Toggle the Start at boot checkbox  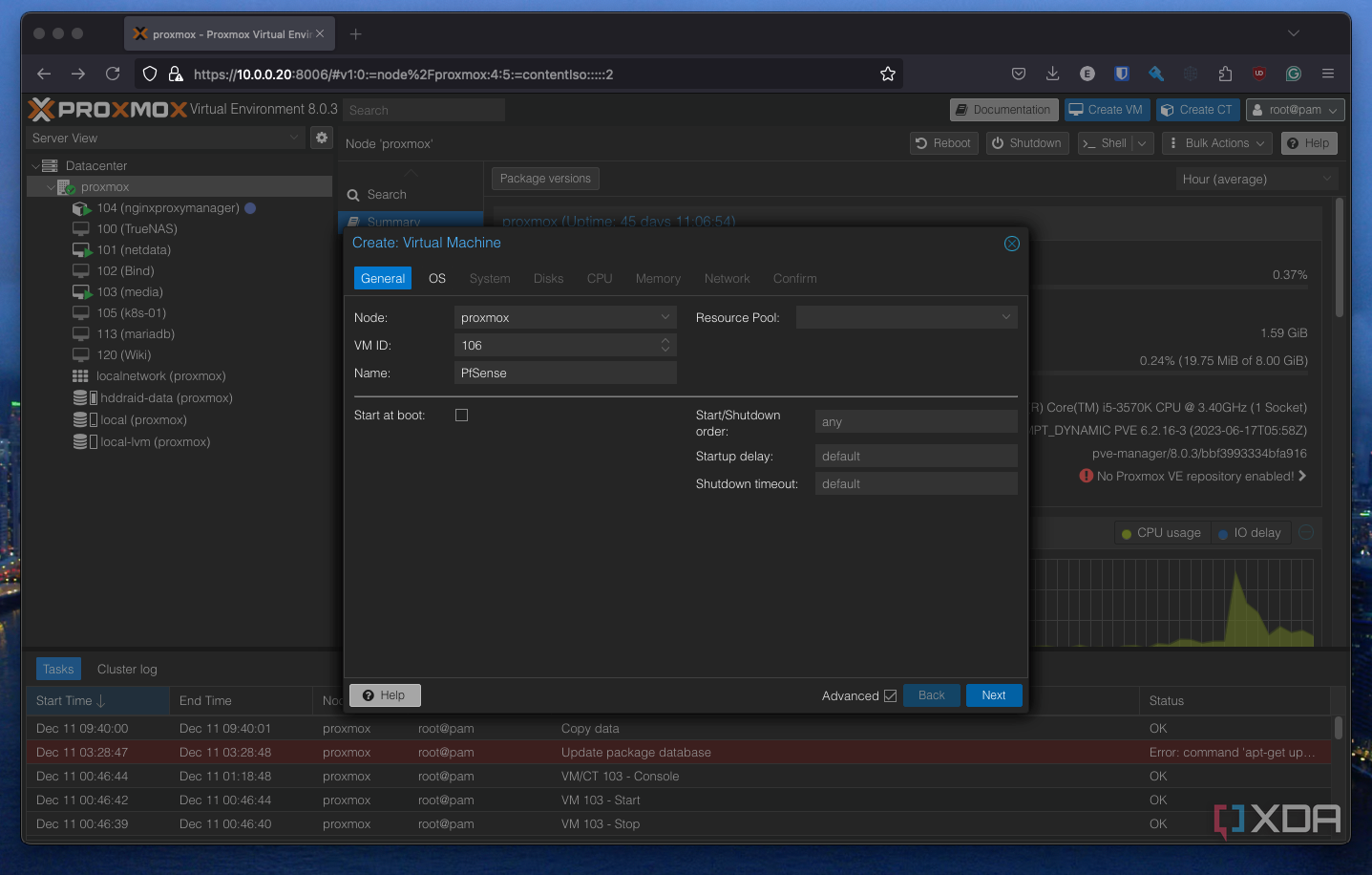coord(462,416)
